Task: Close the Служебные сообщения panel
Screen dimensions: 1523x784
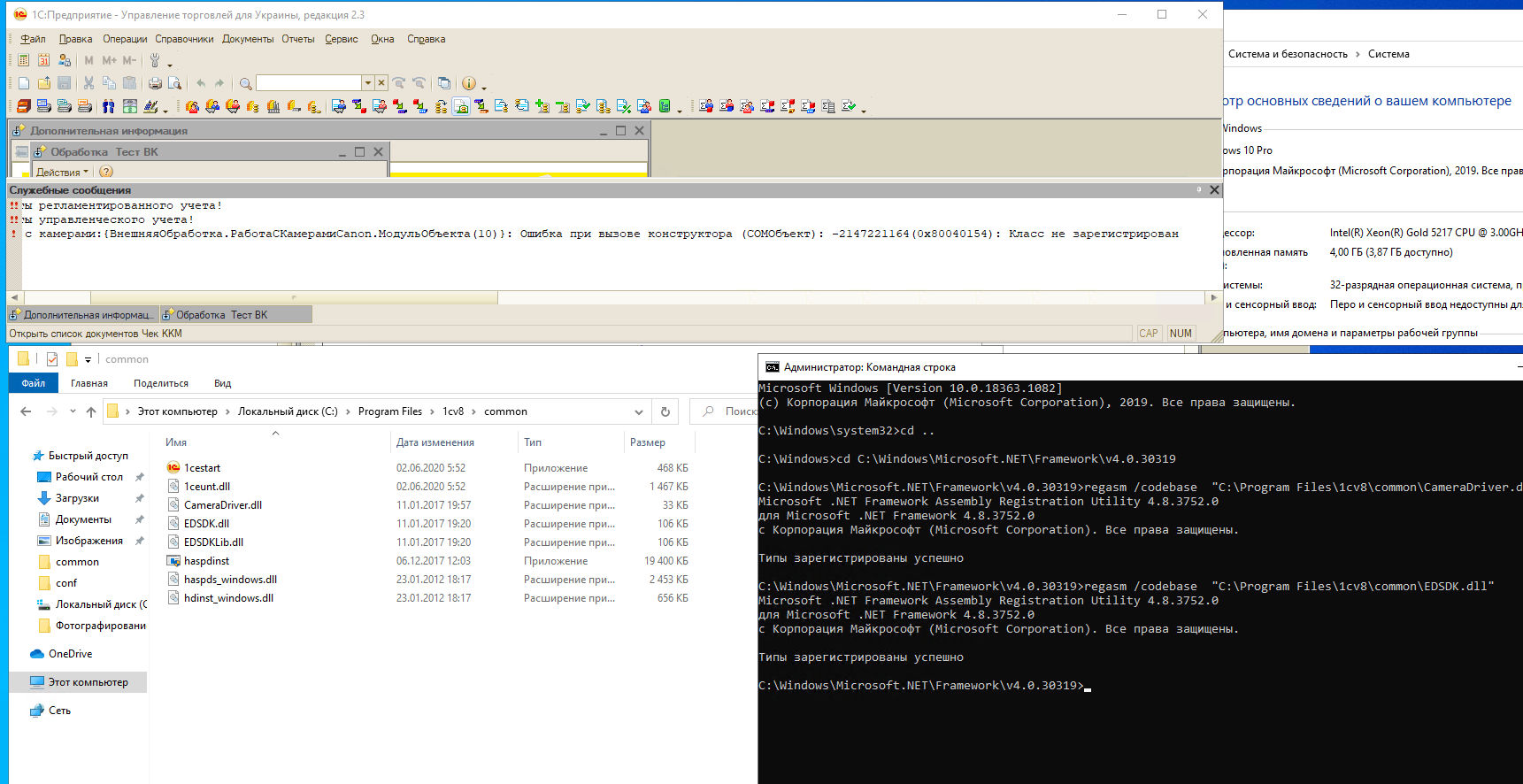Action: [1214, 190]
